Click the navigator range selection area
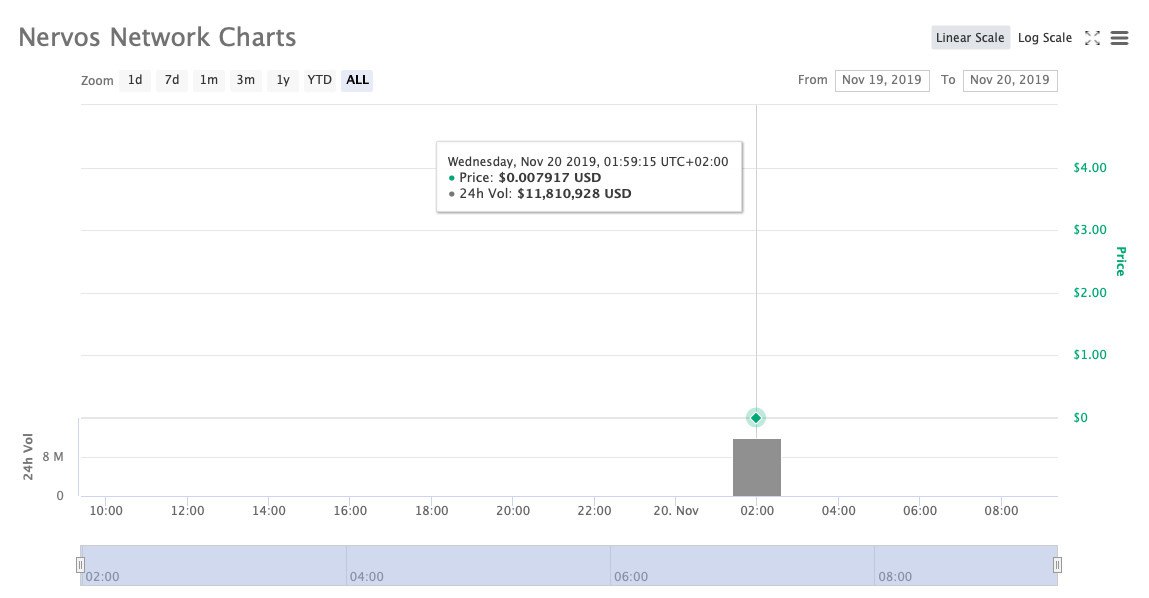Viewport: 1149px width, 598px height. (569, 565)
